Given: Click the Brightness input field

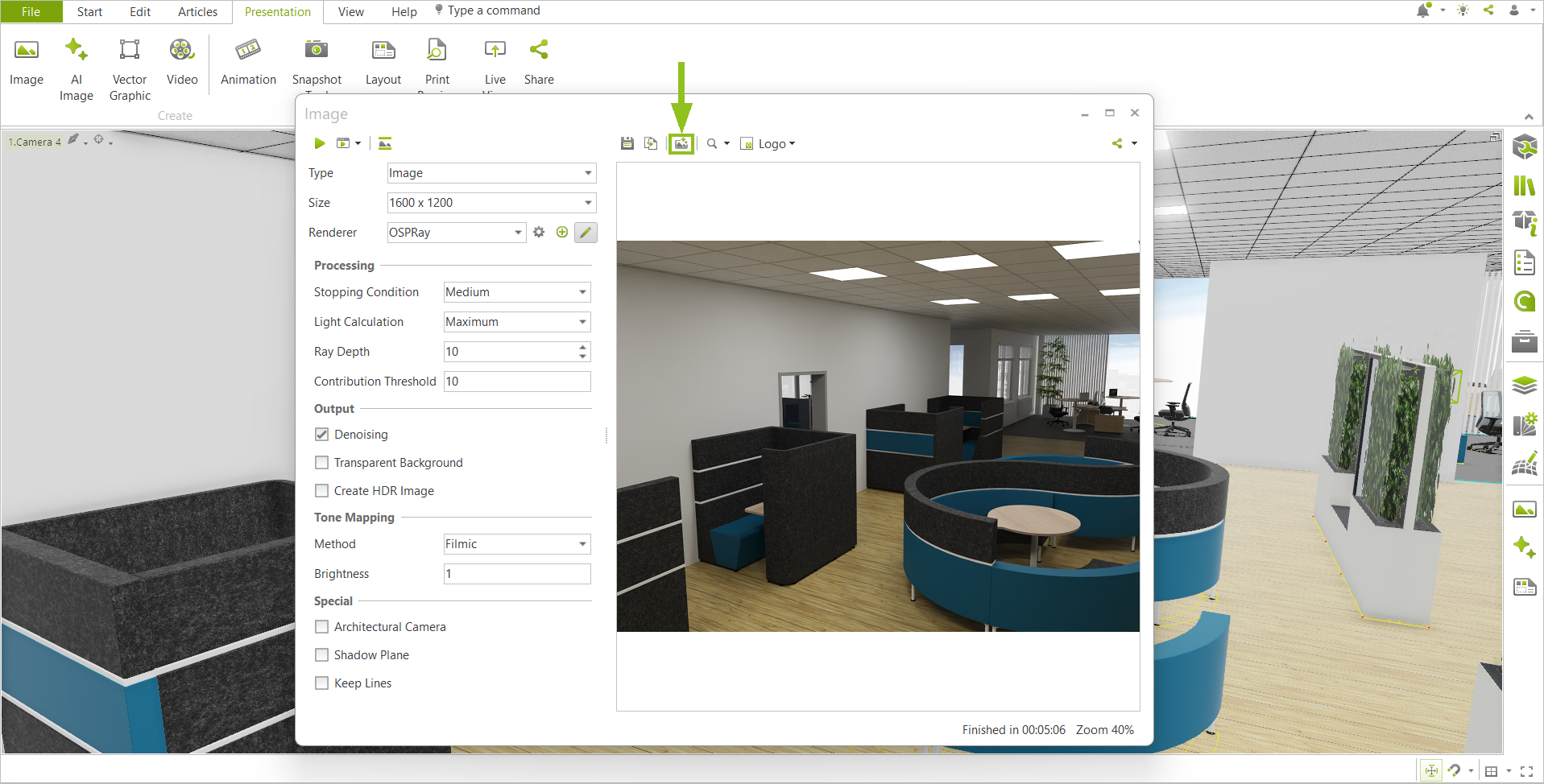Looking at the screenshot, I should click(x=517, y=574).
